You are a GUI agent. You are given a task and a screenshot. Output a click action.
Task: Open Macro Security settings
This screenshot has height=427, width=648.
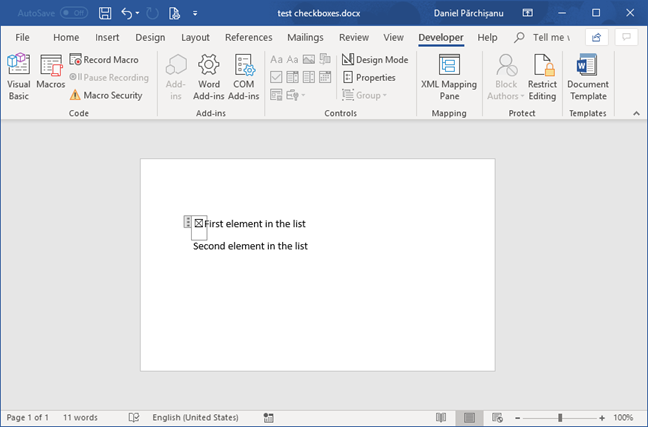tap(106, 95)
